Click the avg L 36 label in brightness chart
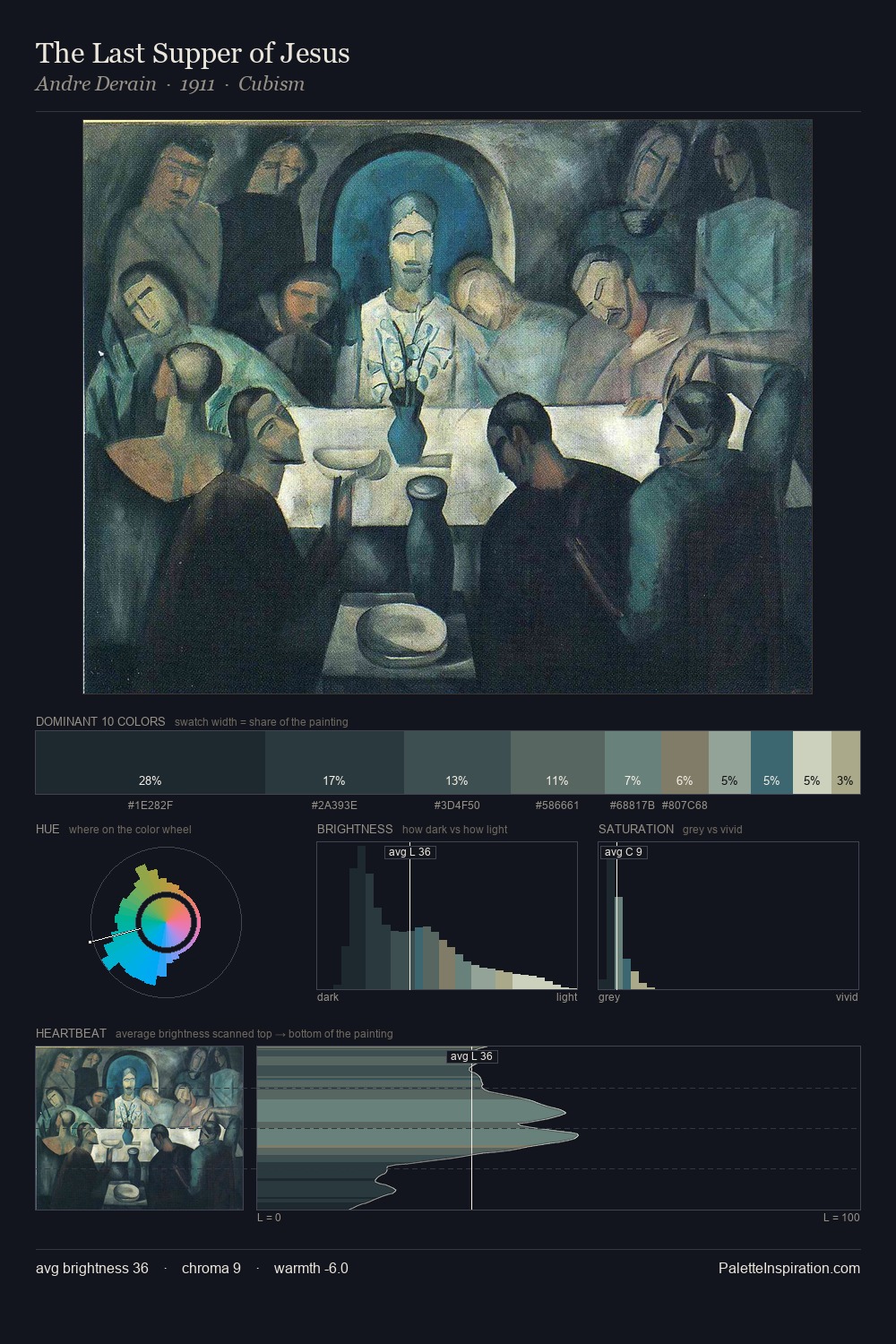 tap(409, 852)
